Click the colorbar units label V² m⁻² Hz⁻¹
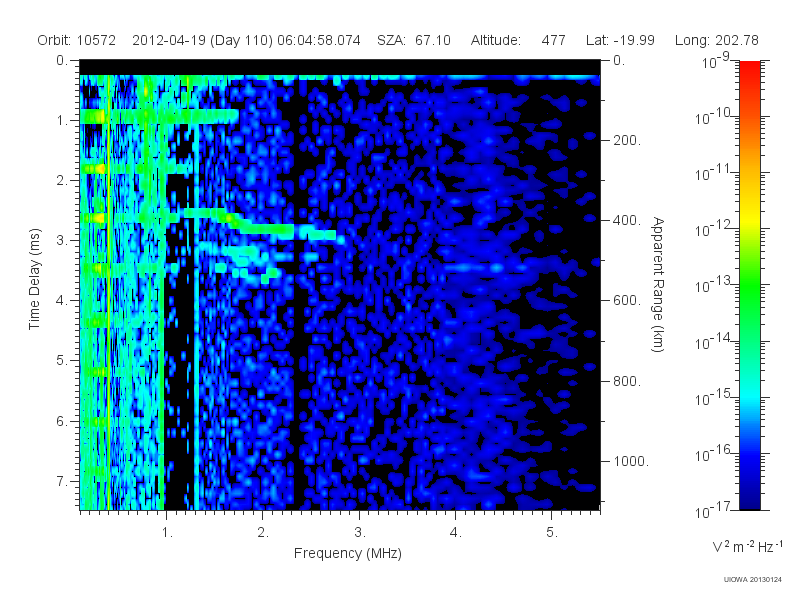Viewport: 800px width, 600px height. [747, 546]
